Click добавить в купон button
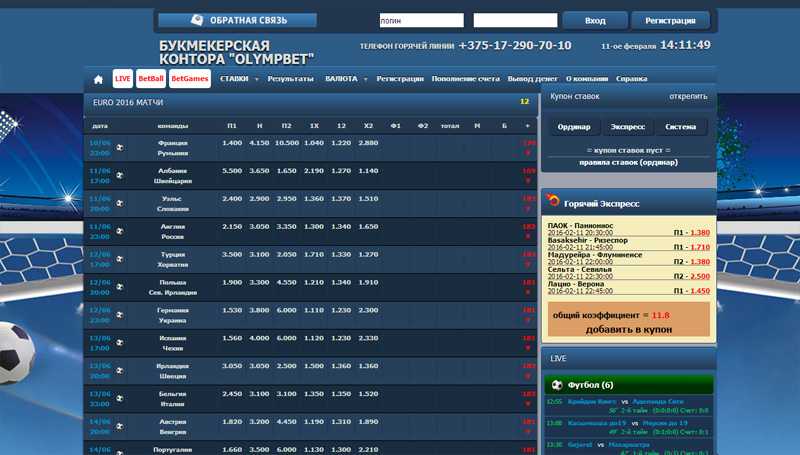Viewport: 800px width, 455px height. (629, 330)
